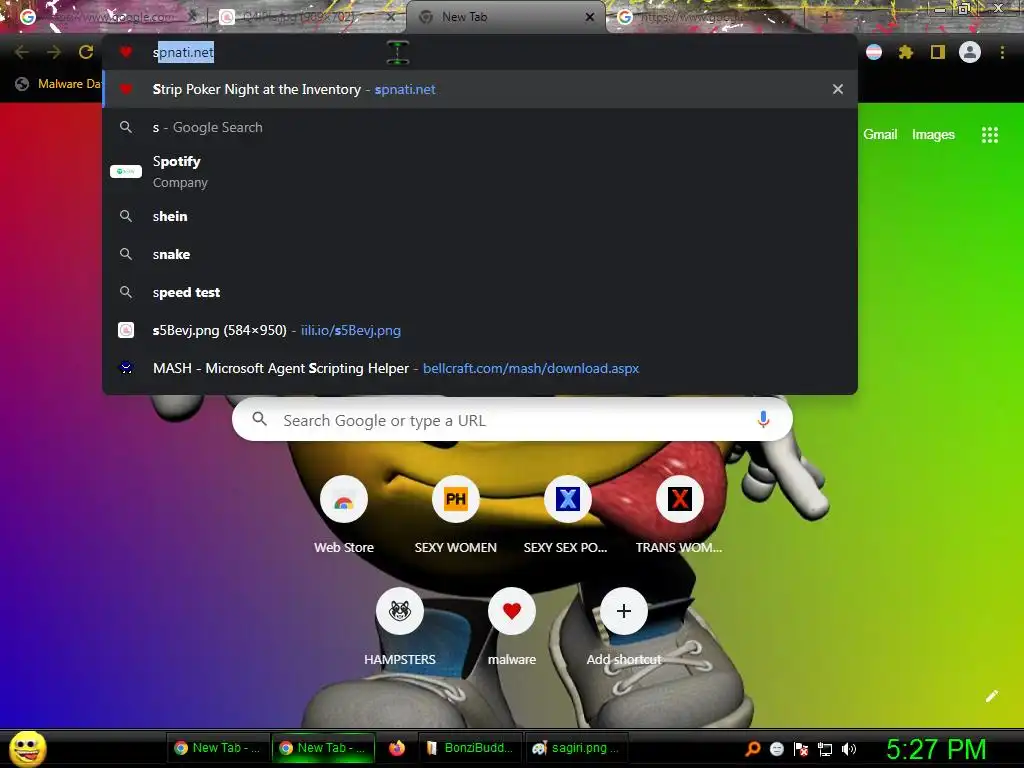The width and height of the screenshot is (1024, 768).
Task: Launch Firefox from the taskbar
Action: pyautogui.click(x=396, y=748)
